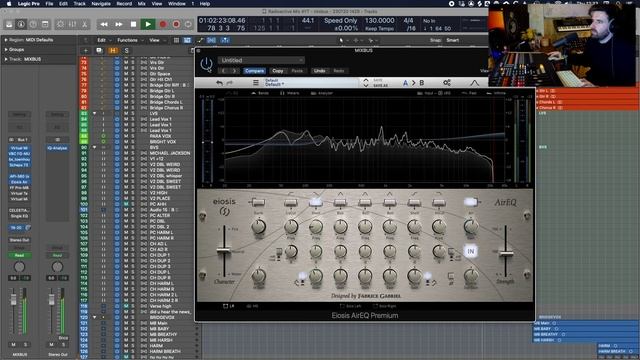Open the Untitled preset dropdown in plugin
640x360 pixels.
[x=261, y=60]
